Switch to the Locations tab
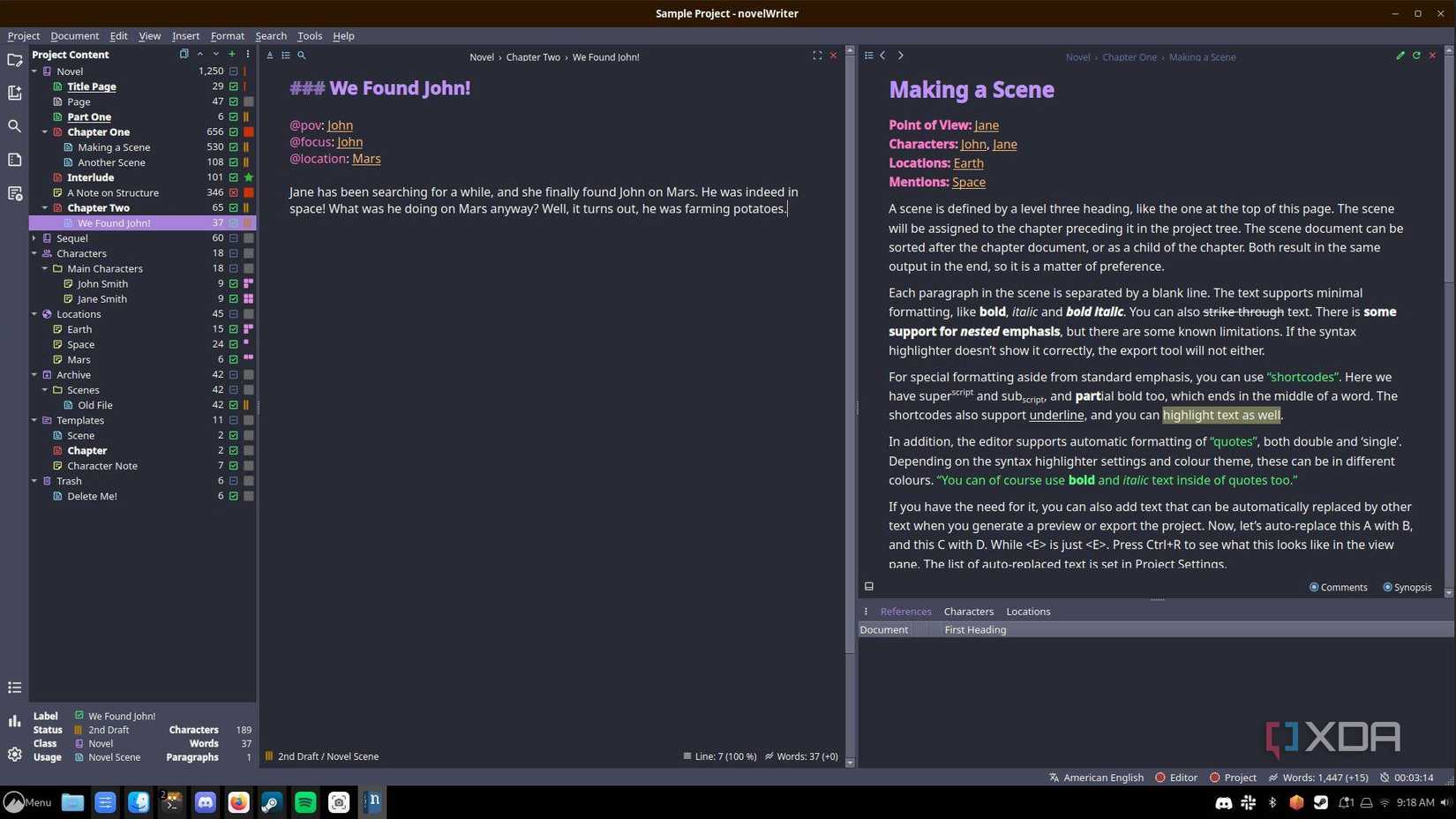This screenshot has height=819, width=1456. coord(1028,612)
